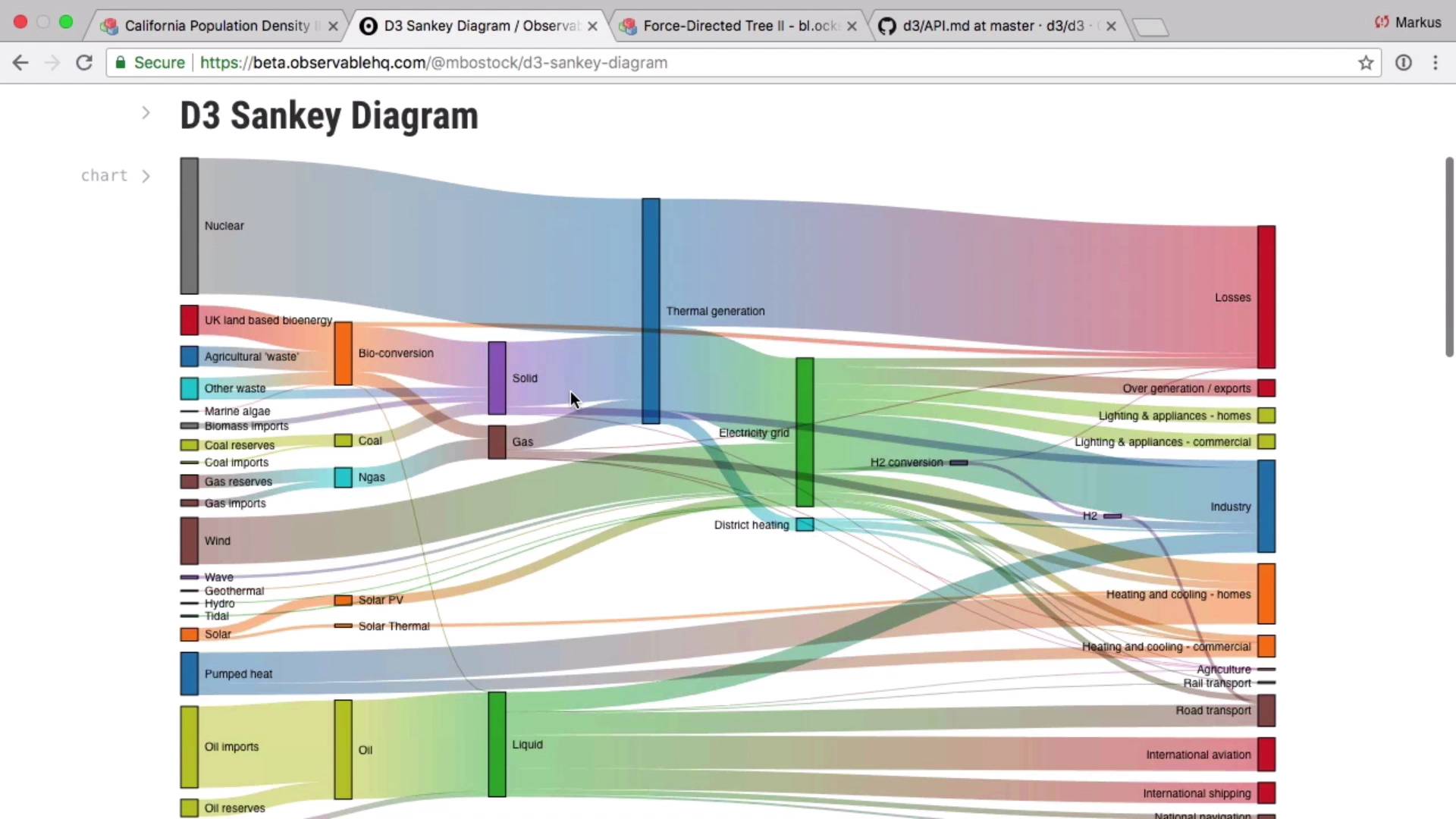The image size is (1456, 819).
Task: Reload the current page
Action: click(x=84, y=63)
